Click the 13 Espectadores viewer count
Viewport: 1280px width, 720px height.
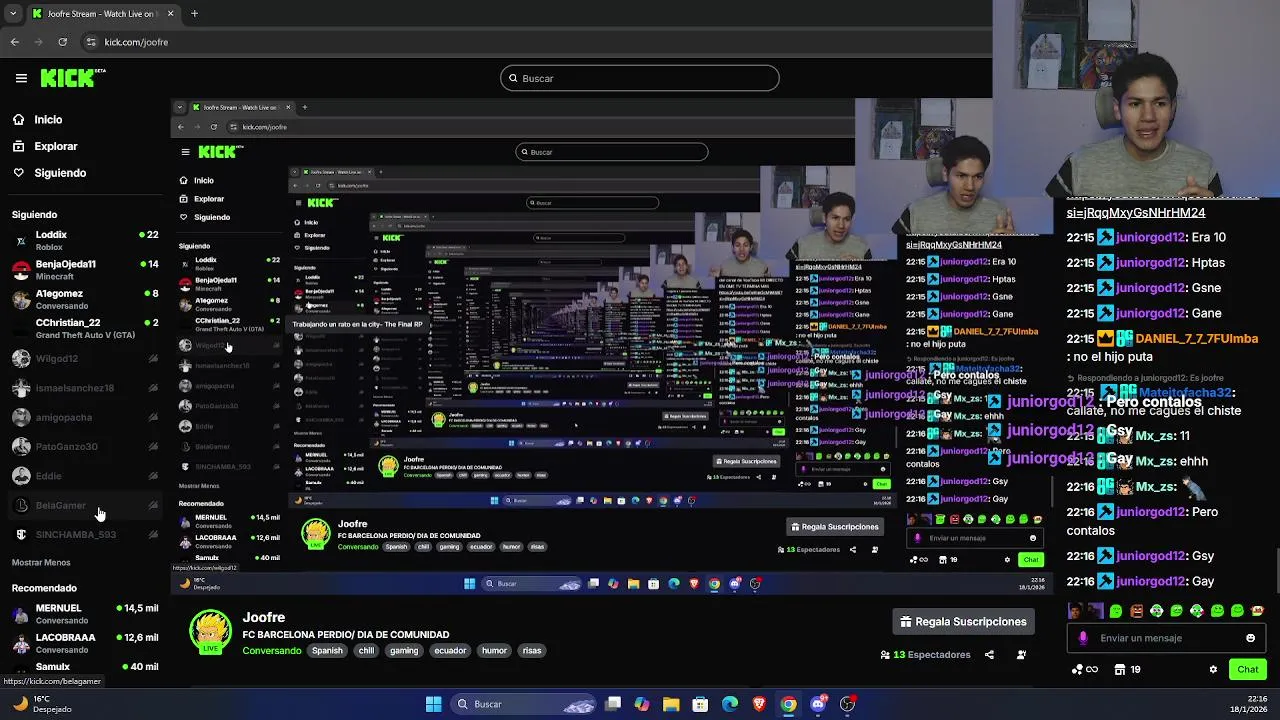coord(925,655)
